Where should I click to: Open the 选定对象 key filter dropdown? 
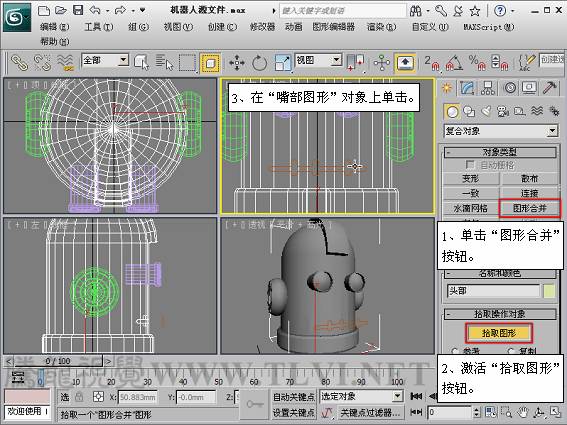point(362,396)
